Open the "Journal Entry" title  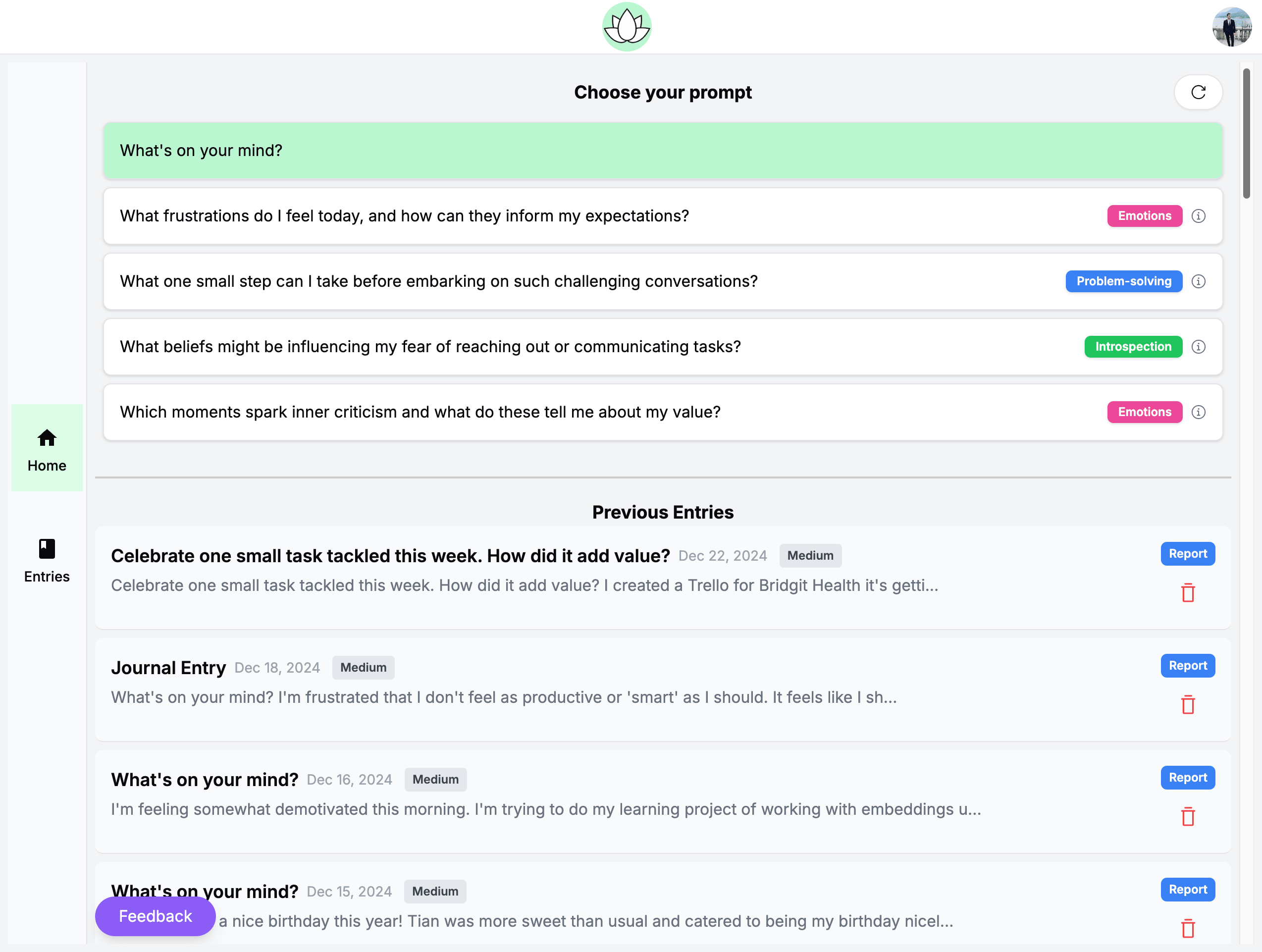click(168, 667)
